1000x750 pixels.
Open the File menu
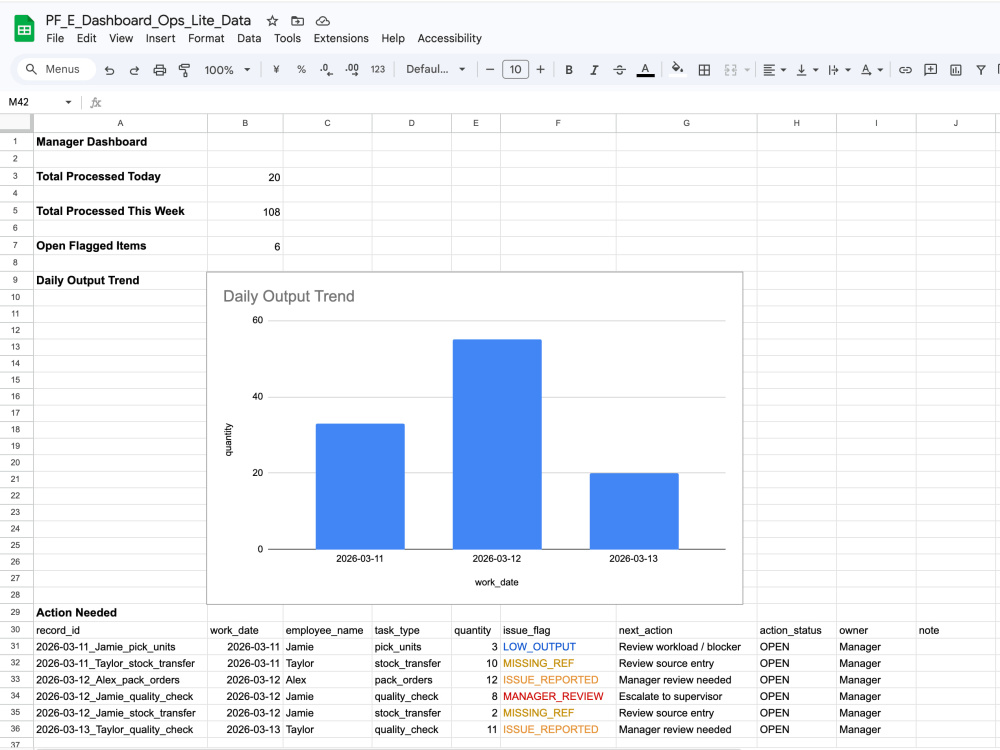(55, 38)
